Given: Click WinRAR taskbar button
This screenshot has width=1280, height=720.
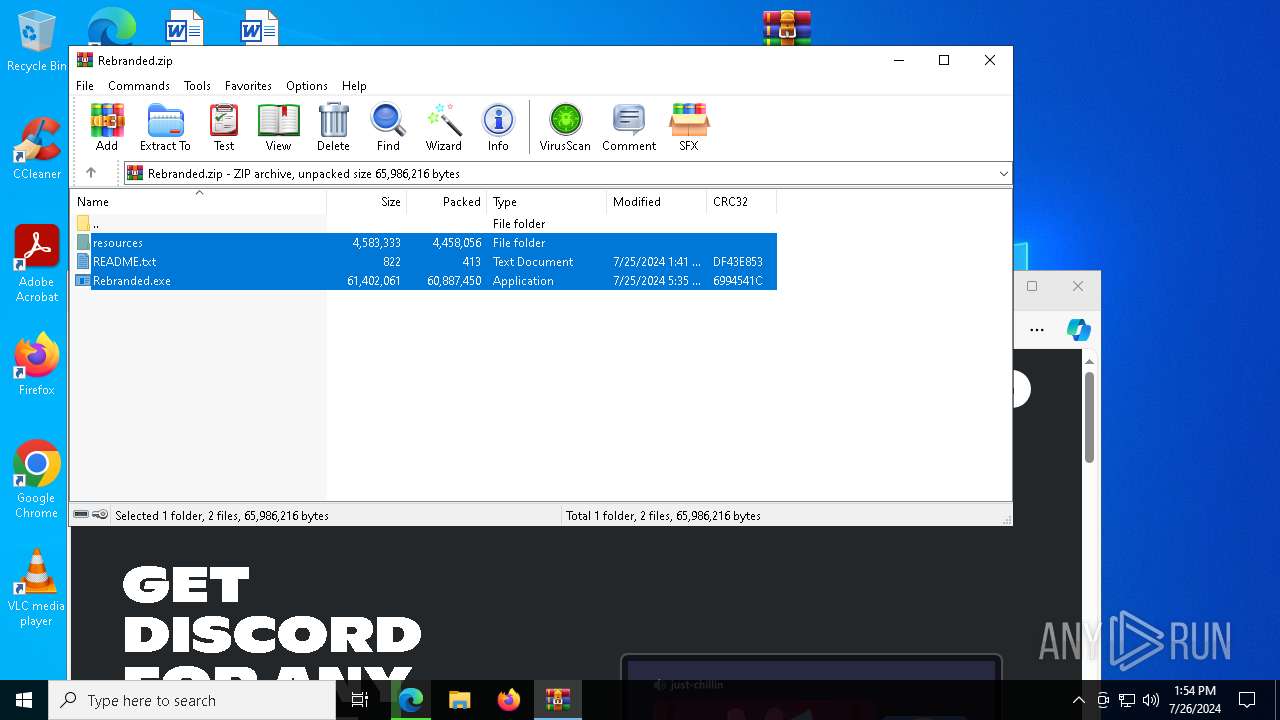Looking at the screenshot, I should pos(557,700).
